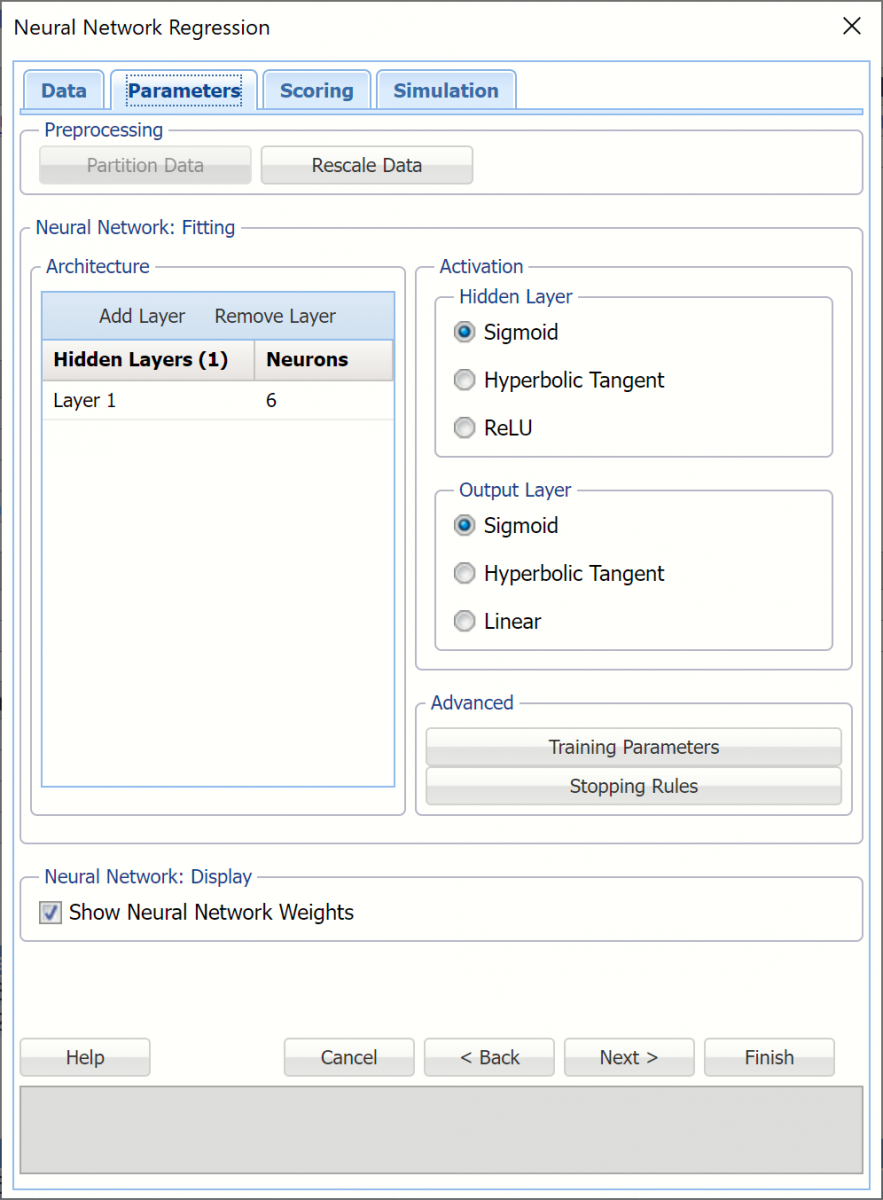Switch to the Data tab
The image size is (883, 1200).
point(63,90)
